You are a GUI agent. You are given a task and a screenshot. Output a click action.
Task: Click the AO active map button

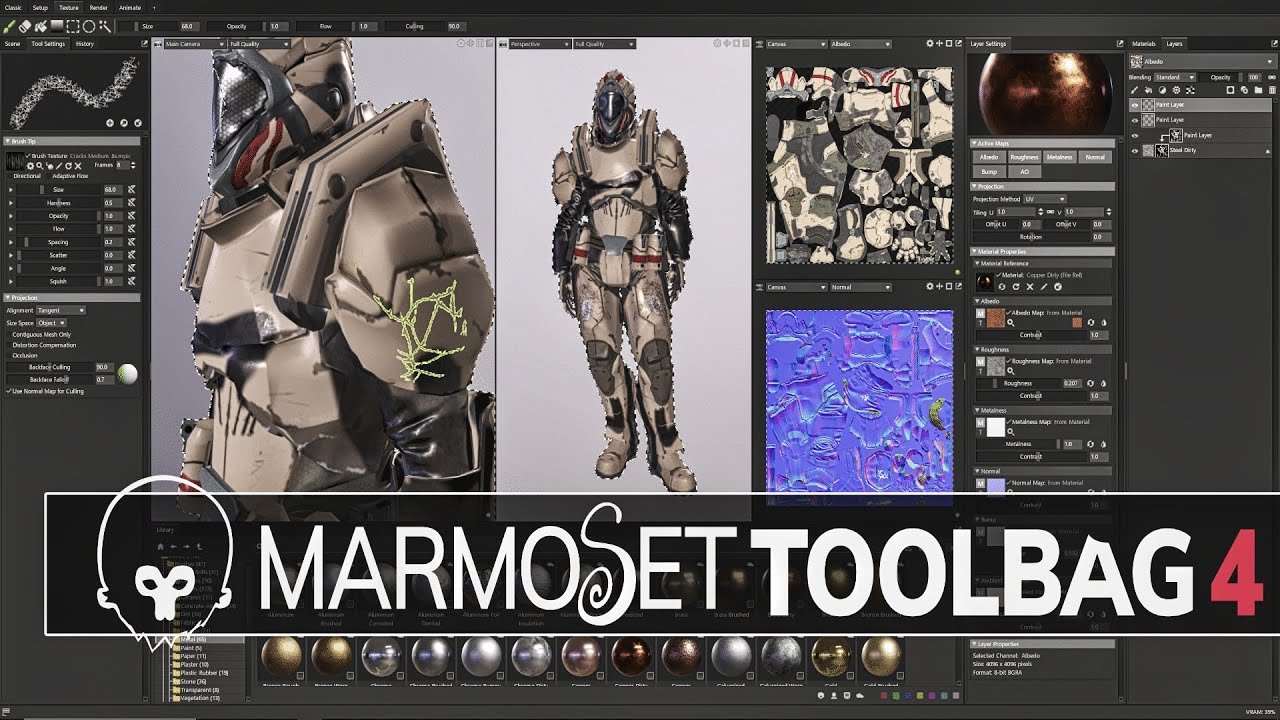pyautogui.click(x=1023, y=171)
